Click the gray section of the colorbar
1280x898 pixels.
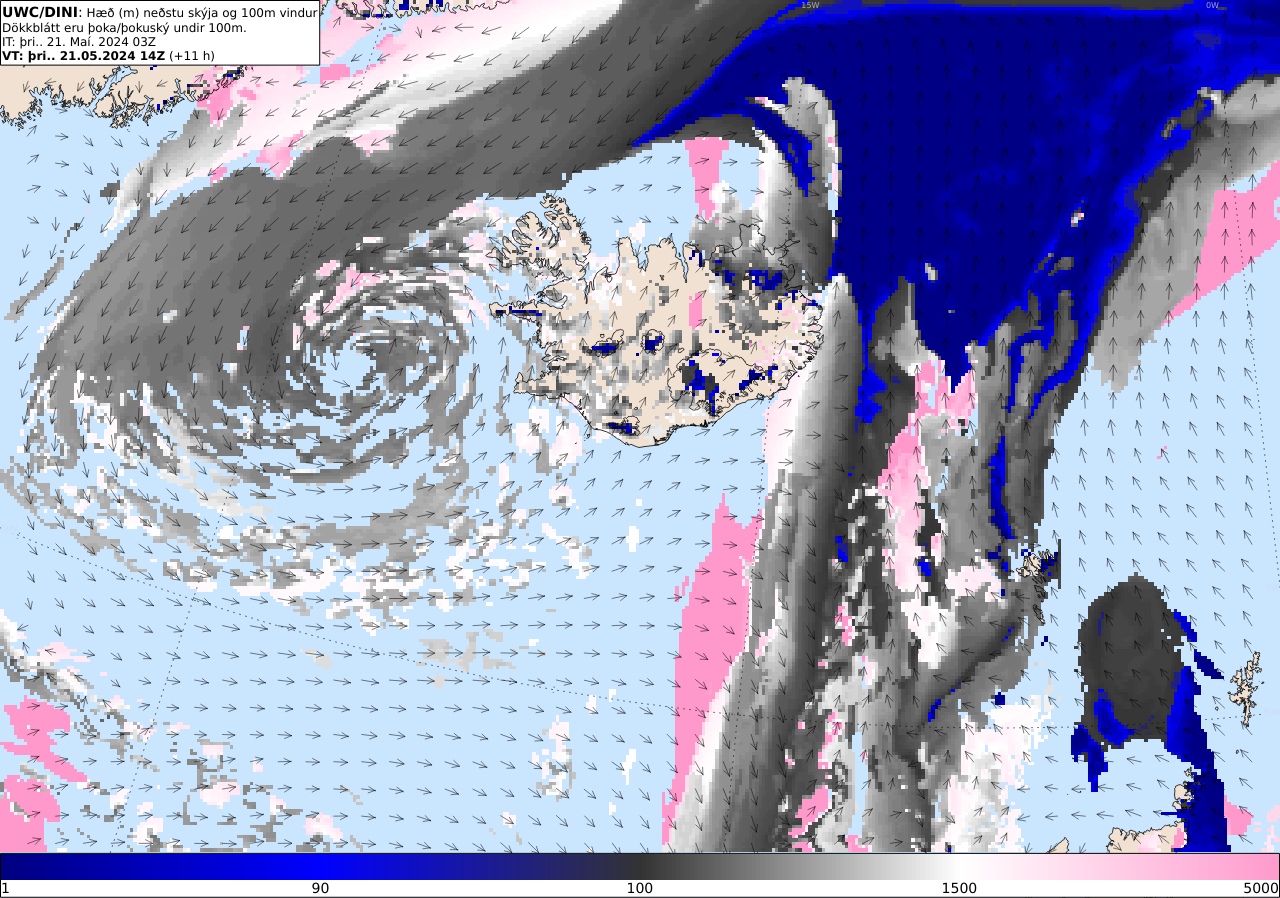(800, 866)
